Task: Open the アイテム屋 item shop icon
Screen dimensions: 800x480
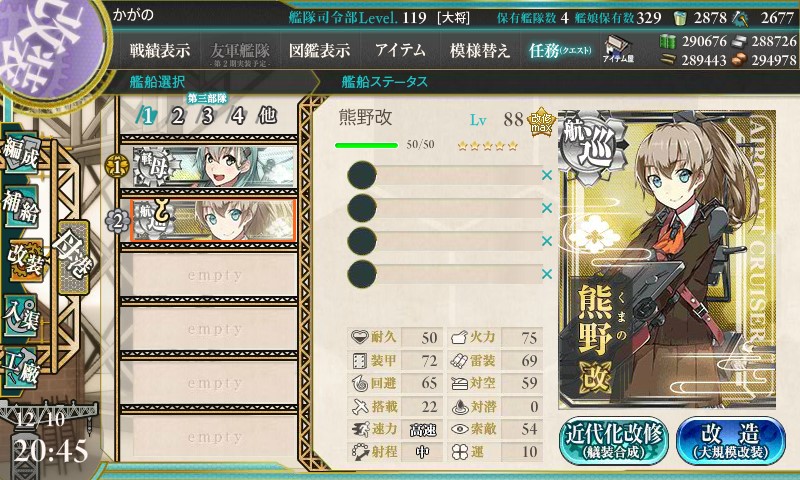Action: (618, 49)
